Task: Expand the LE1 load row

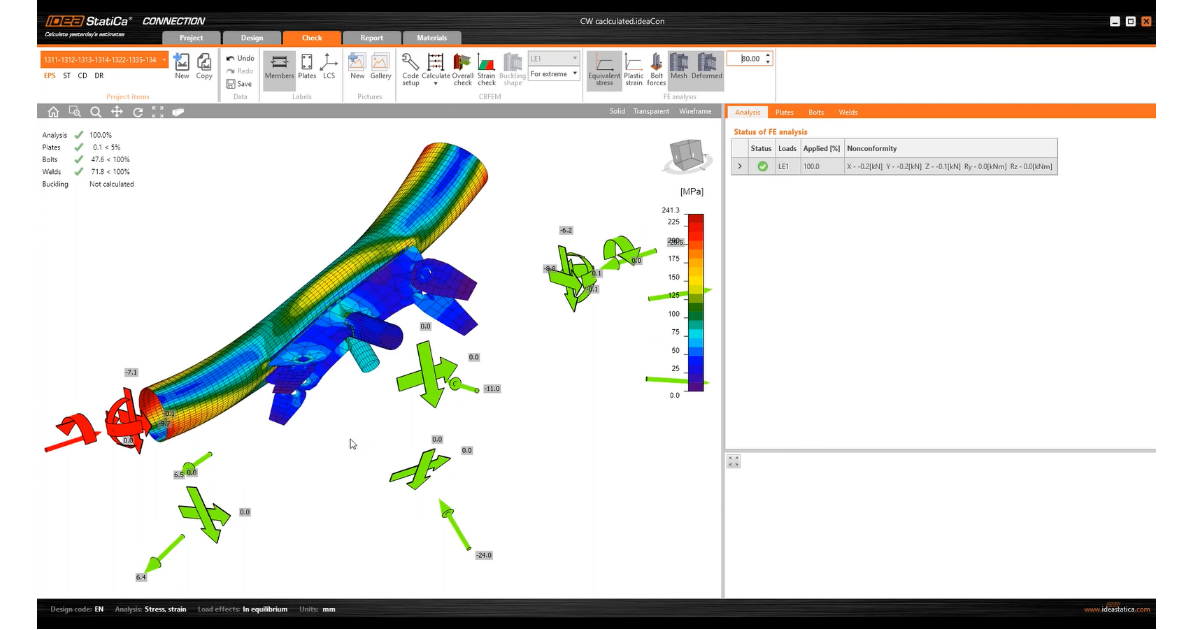Action: point(740,166)
